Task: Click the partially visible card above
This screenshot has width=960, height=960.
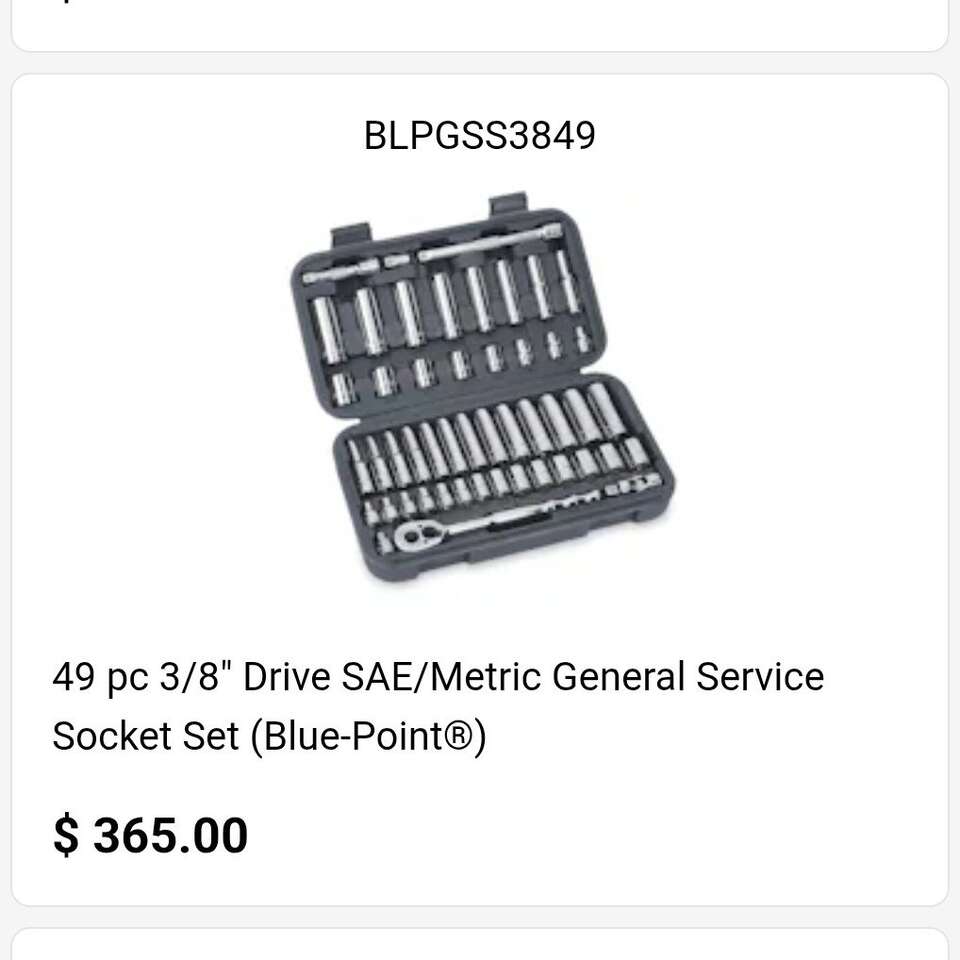Action: (x=480, y=20)
